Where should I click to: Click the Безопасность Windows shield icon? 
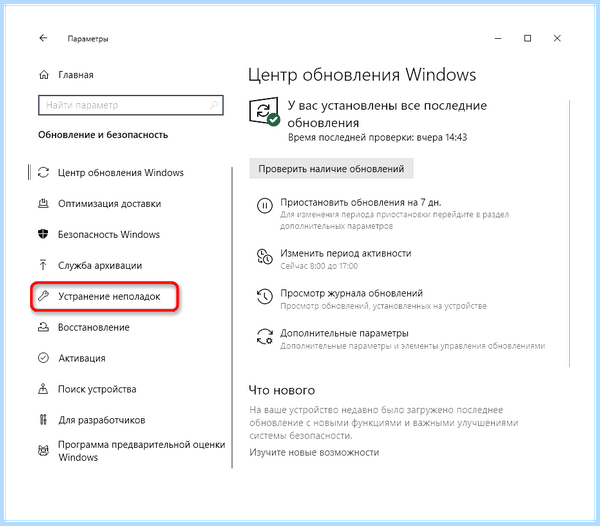point(43,234)
